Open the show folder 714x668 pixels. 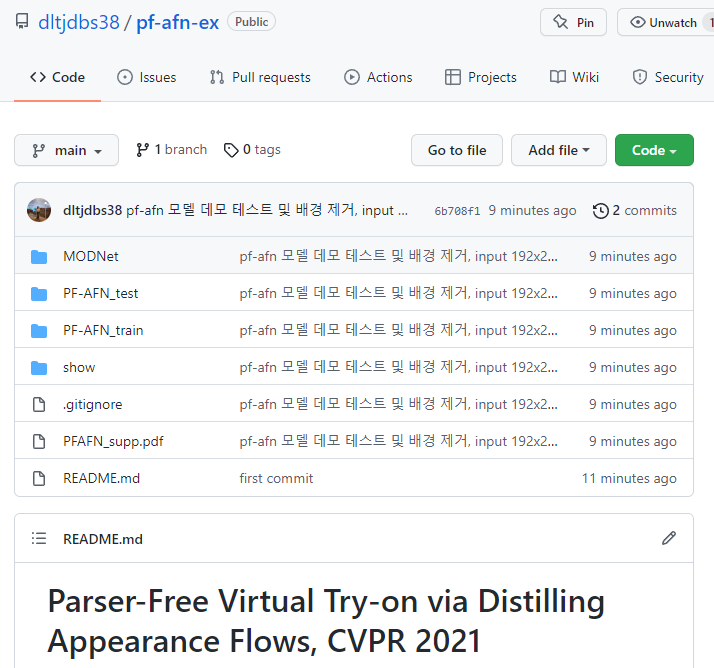tap(79, 367)
